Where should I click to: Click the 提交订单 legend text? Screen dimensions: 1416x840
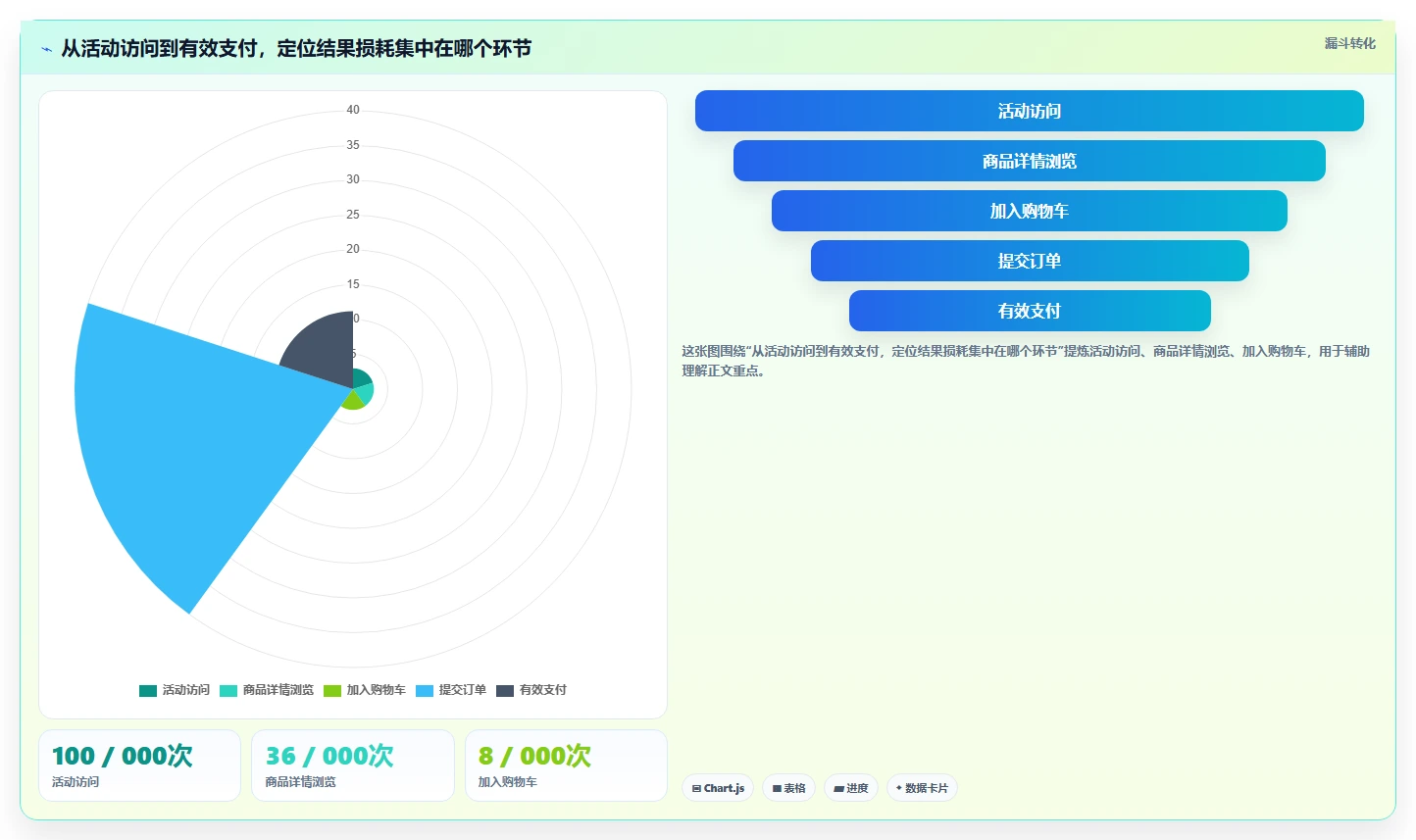462,690
